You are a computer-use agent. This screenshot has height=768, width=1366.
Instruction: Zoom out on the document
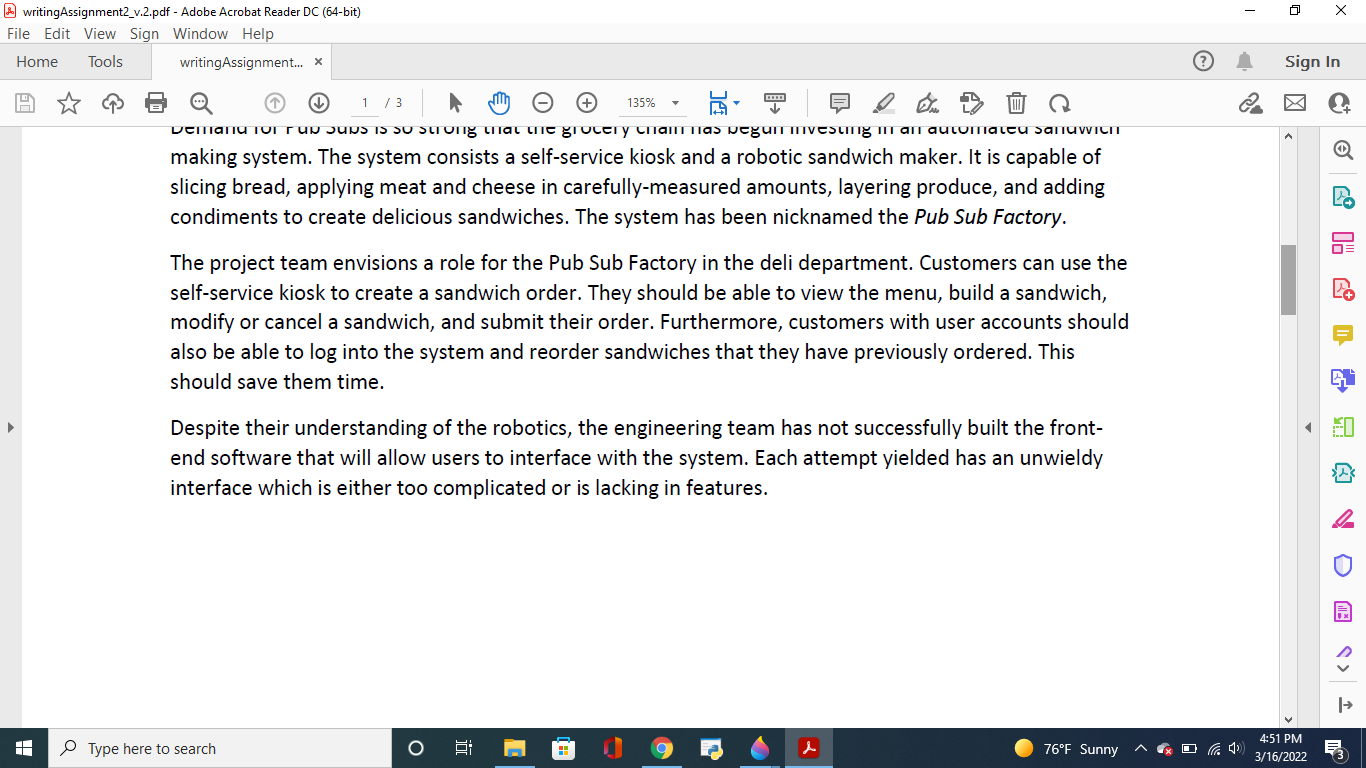542,102
